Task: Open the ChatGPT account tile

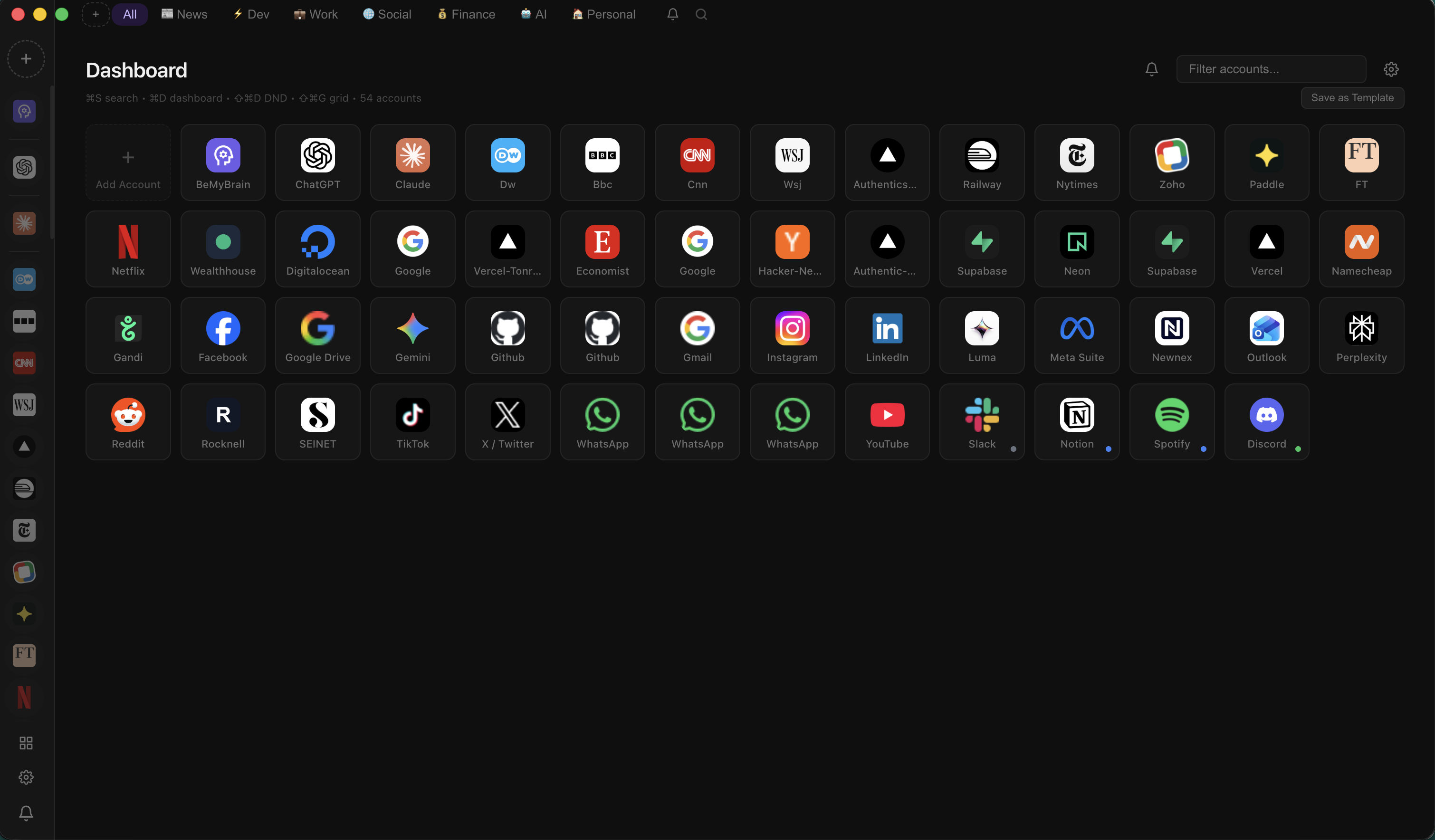Action: point(318,162)
